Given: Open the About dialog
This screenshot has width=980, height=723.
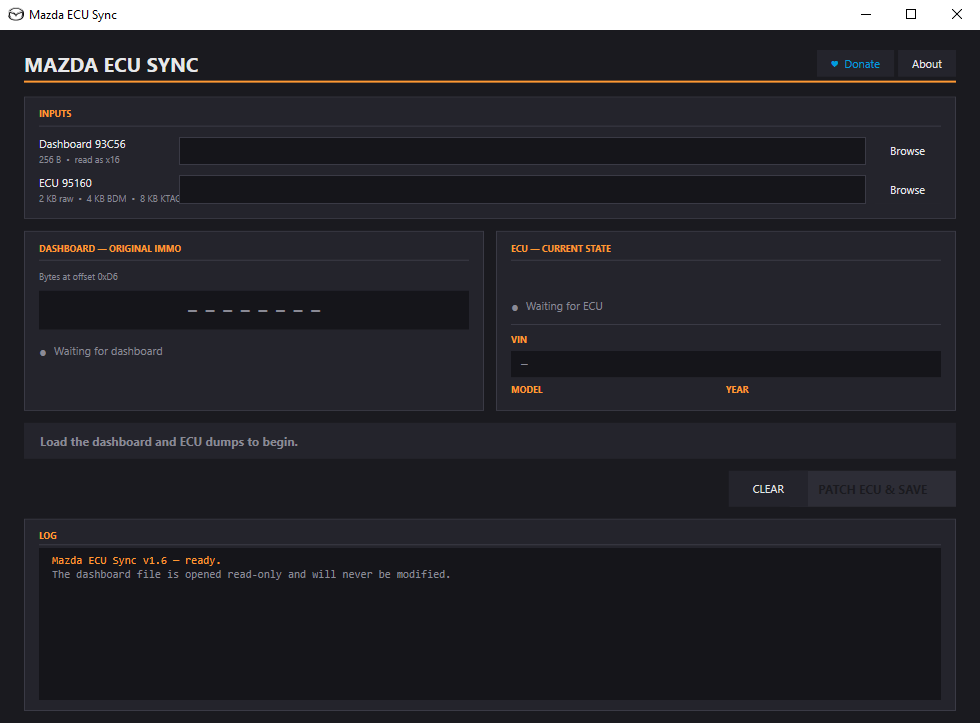Looking at the screenshot, I should tap(926, 64).
